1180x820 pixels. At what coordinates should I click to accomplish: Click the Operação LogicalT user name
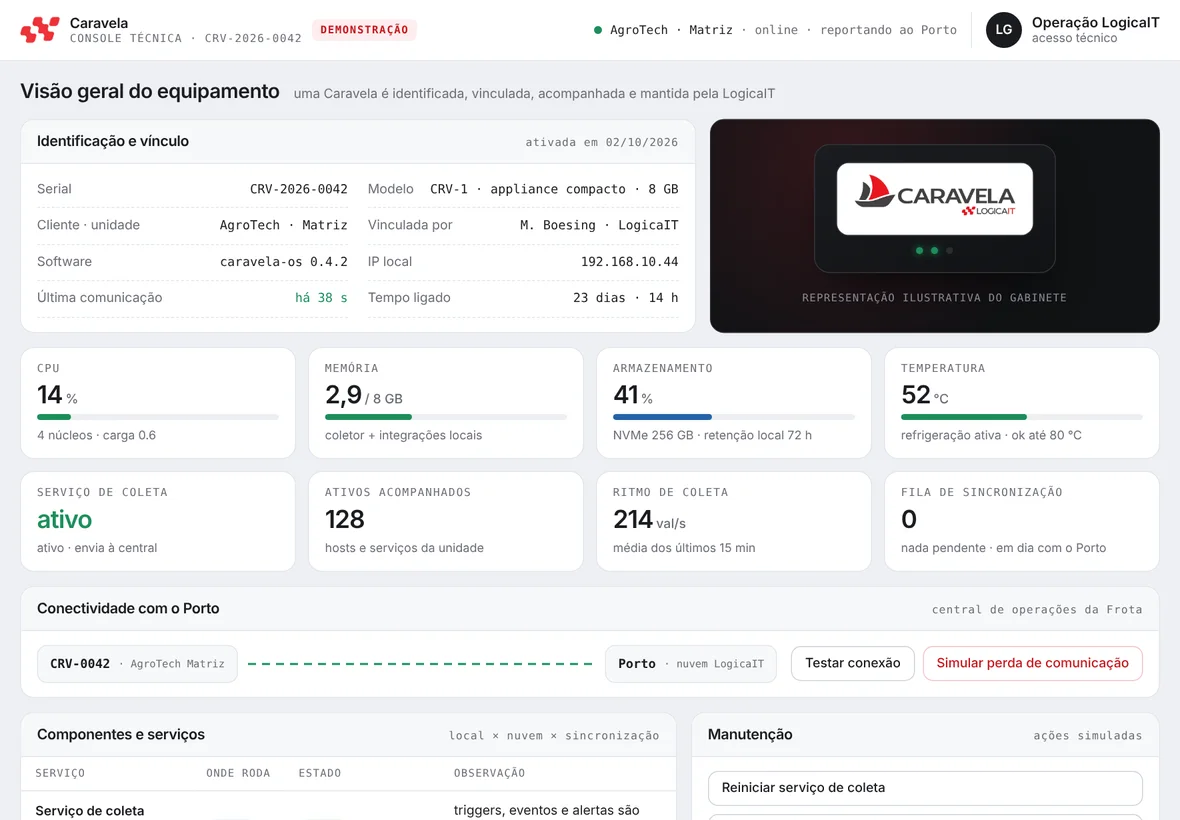[1096, 23]
